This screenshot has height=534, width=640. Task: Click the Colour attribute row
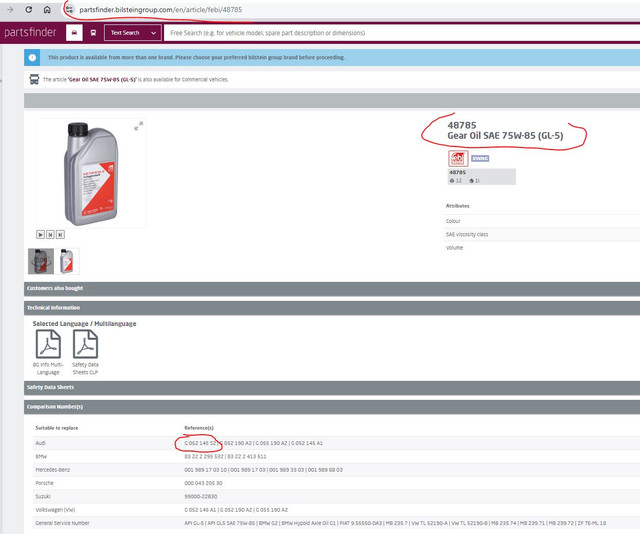click(x=542, y=221)
